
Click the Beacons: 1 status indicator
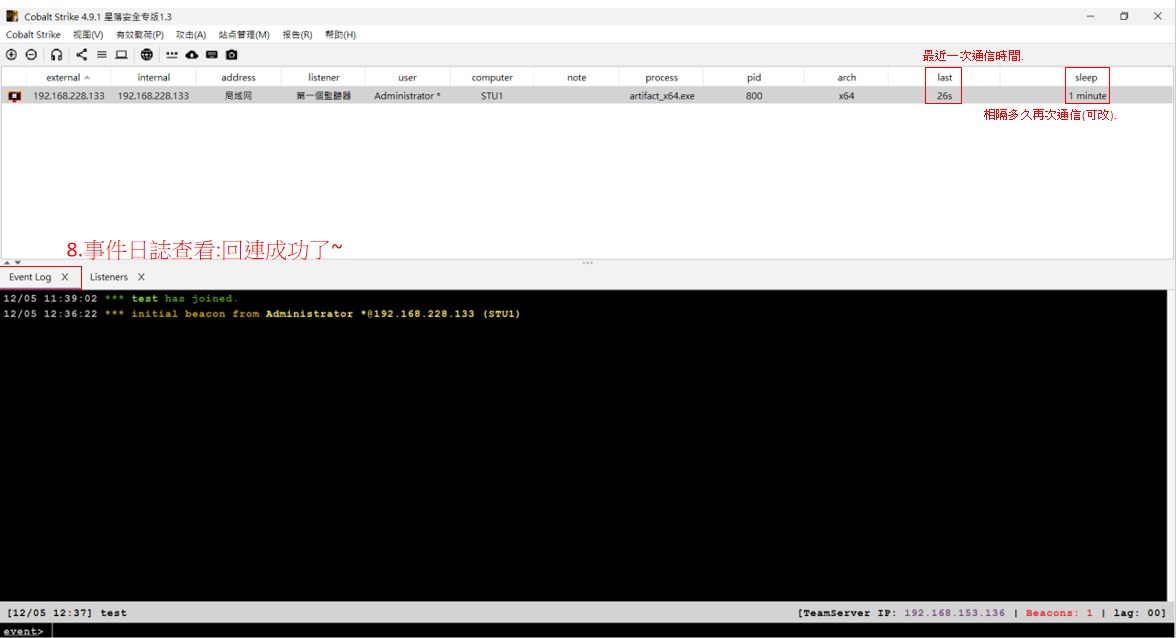[1059, 613]
